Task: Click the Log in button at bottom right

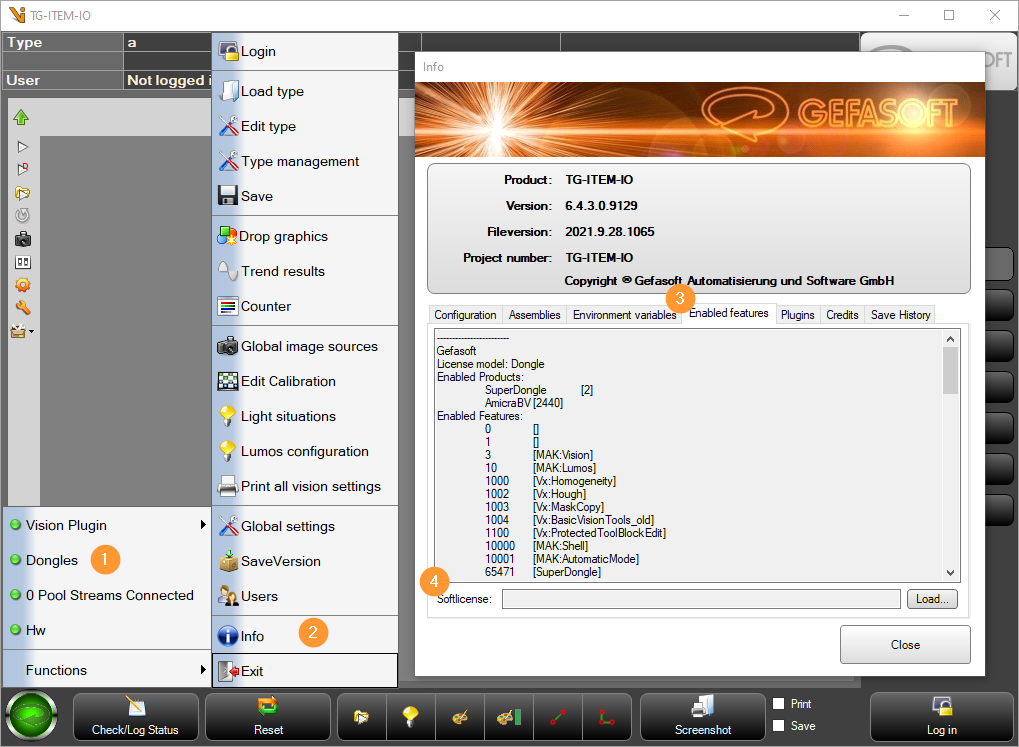Action: pos(942,716)
